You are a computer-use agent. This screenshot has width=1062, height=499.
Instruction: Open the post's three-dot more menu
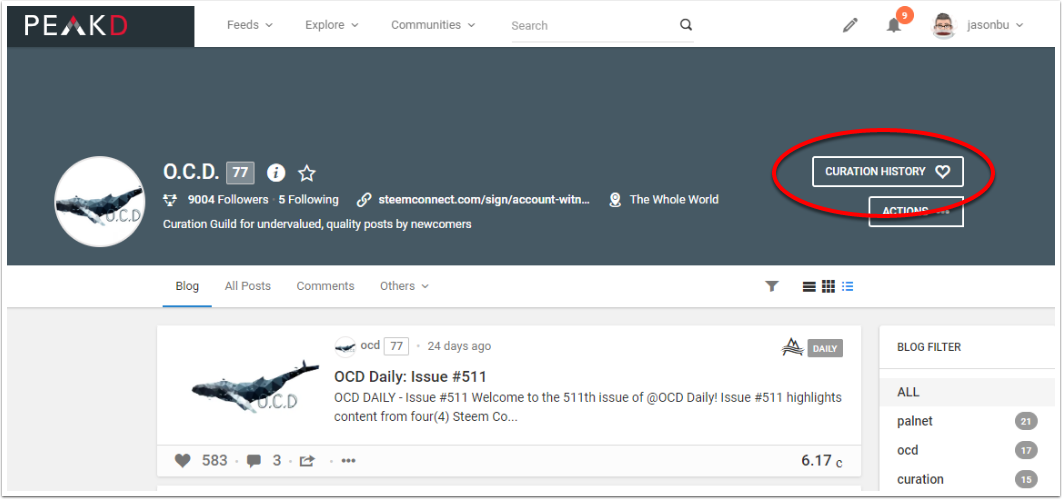(348, 462)
